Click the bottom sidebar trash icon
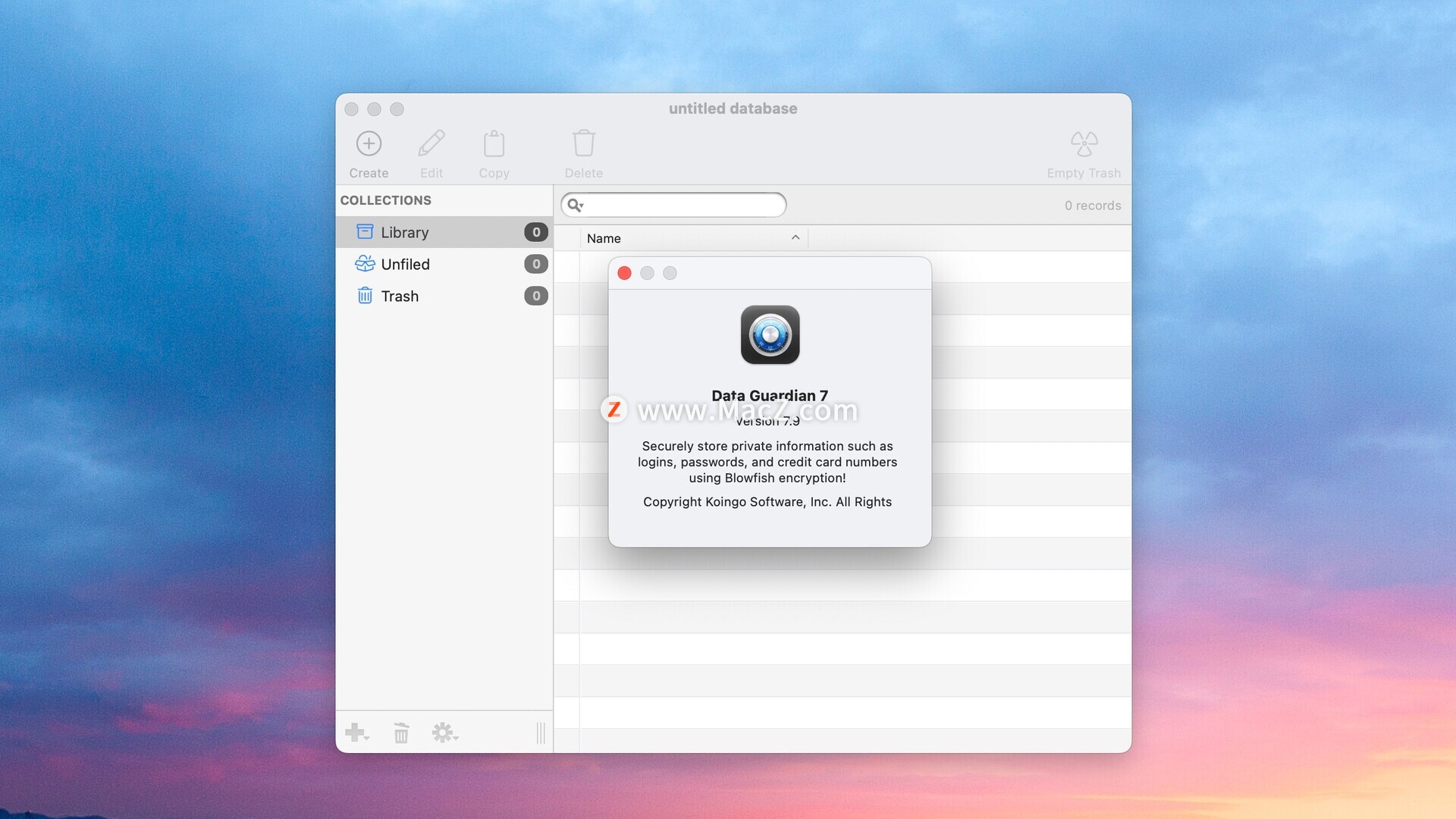 pos(401,733)
